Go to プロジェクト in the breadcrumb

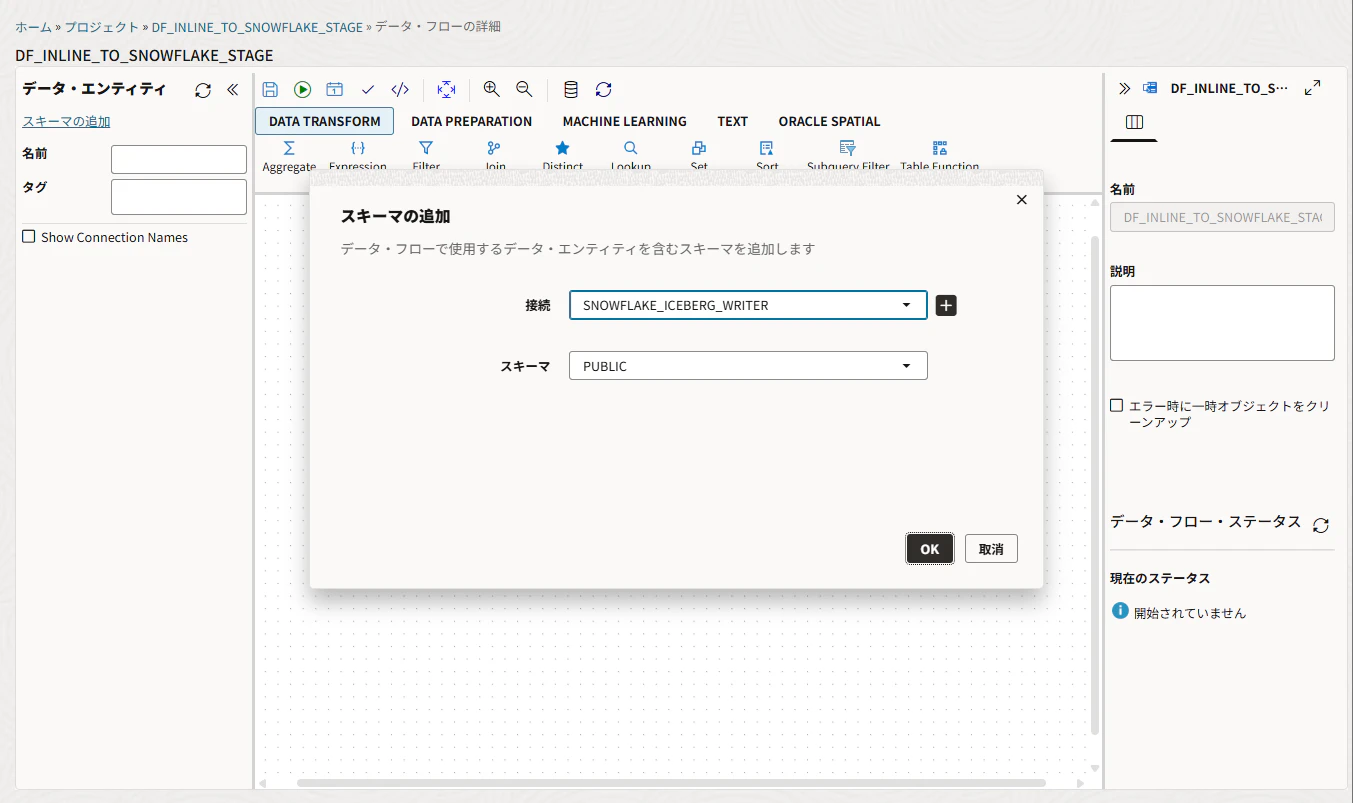click(x=102, y=27)
